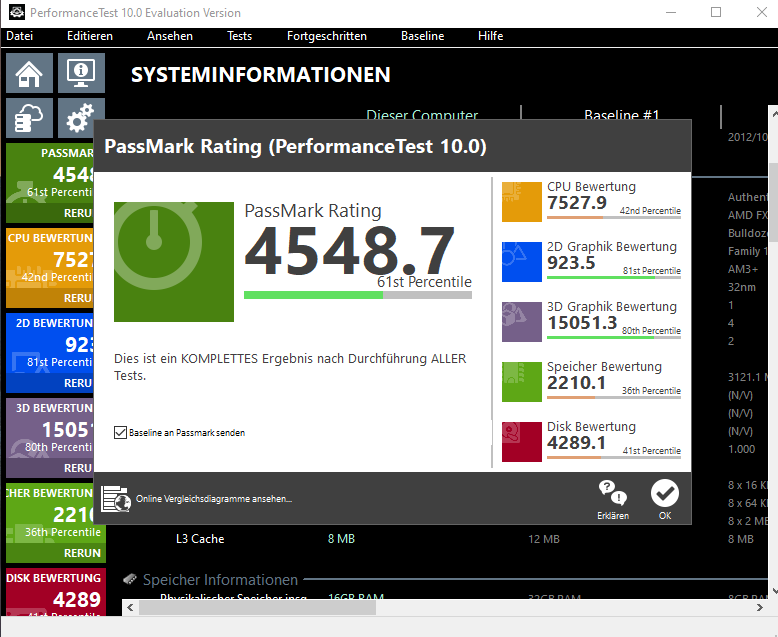Select the Baseline #1 column header
778x637 pixels.
[622, 115]
